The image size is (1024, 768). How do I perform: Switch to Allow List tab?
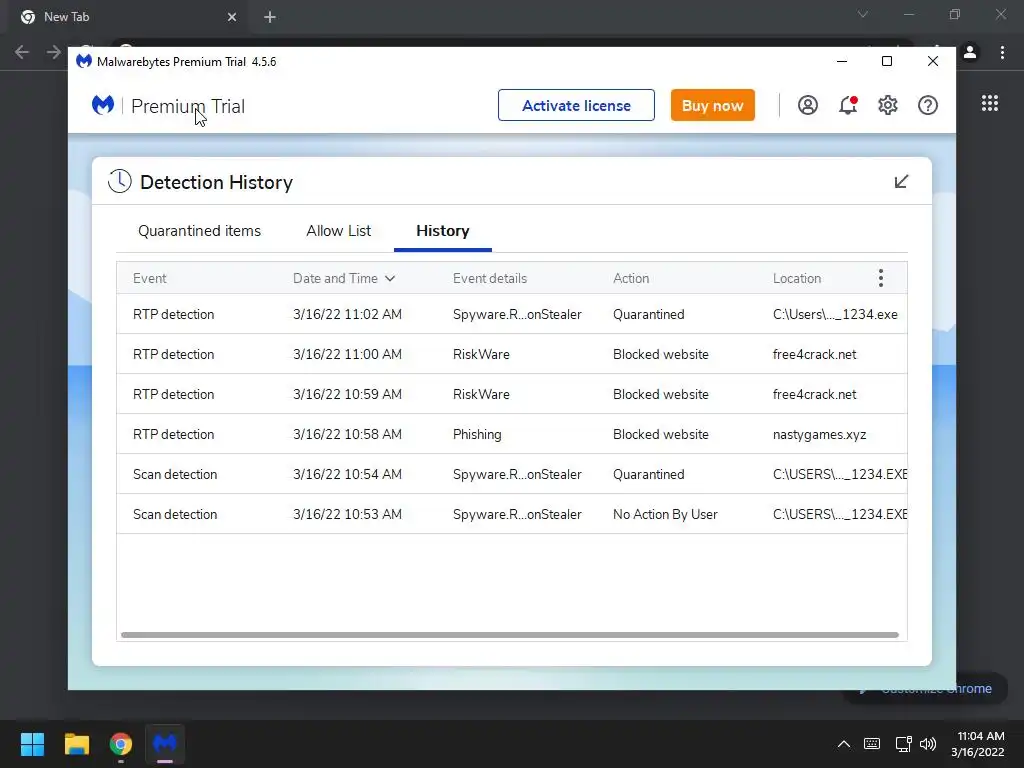338,231
